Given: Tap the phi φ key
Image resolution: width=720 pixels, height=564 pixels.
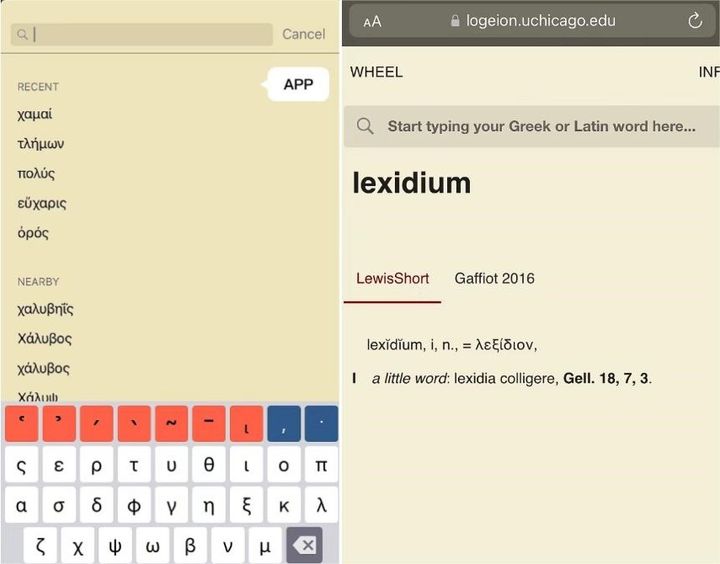Looking at the screenshot, I should coord(134,505).
